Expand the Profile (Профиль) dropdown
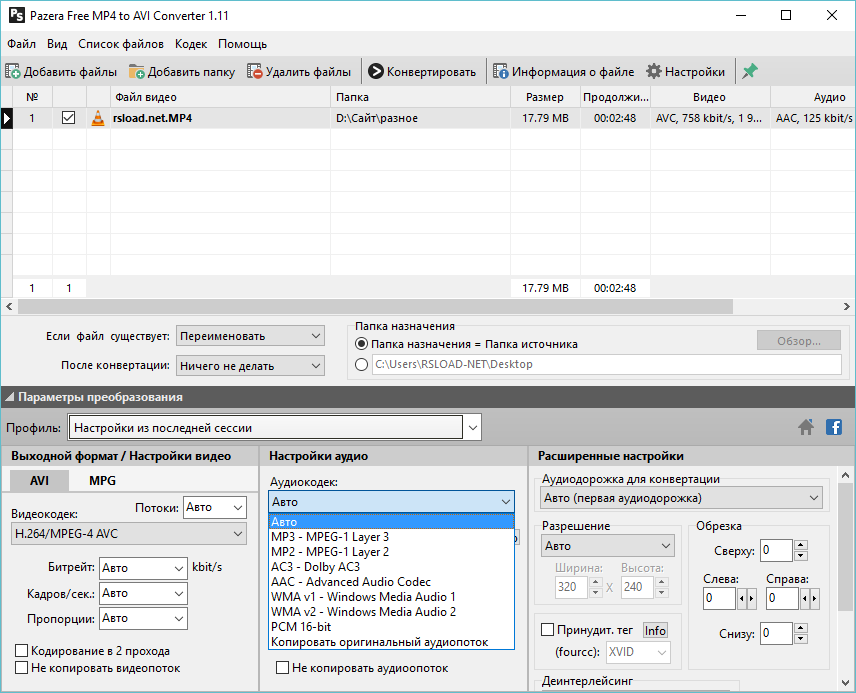856x693 pixels. coord(474,428)
